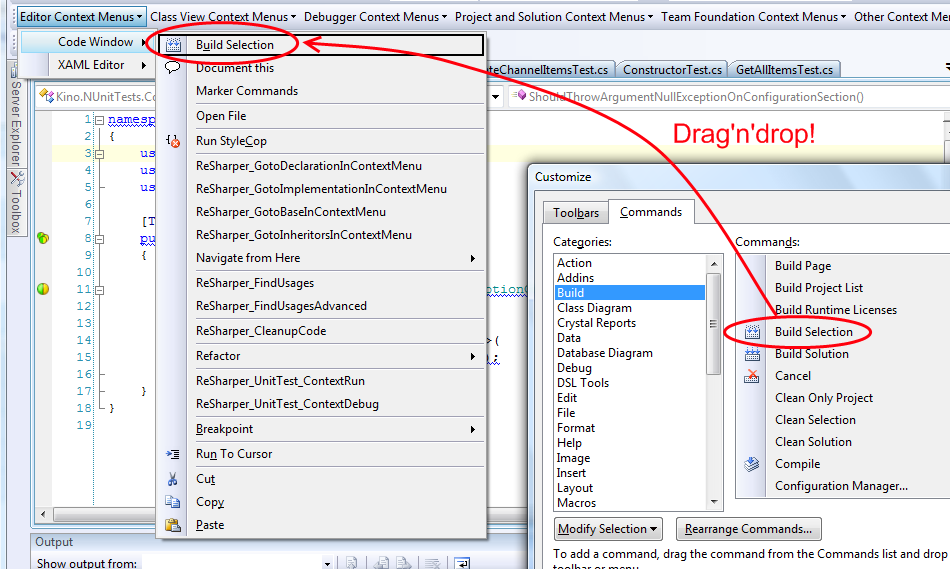Click Marker Commands menu entry

tap(247, 91)
